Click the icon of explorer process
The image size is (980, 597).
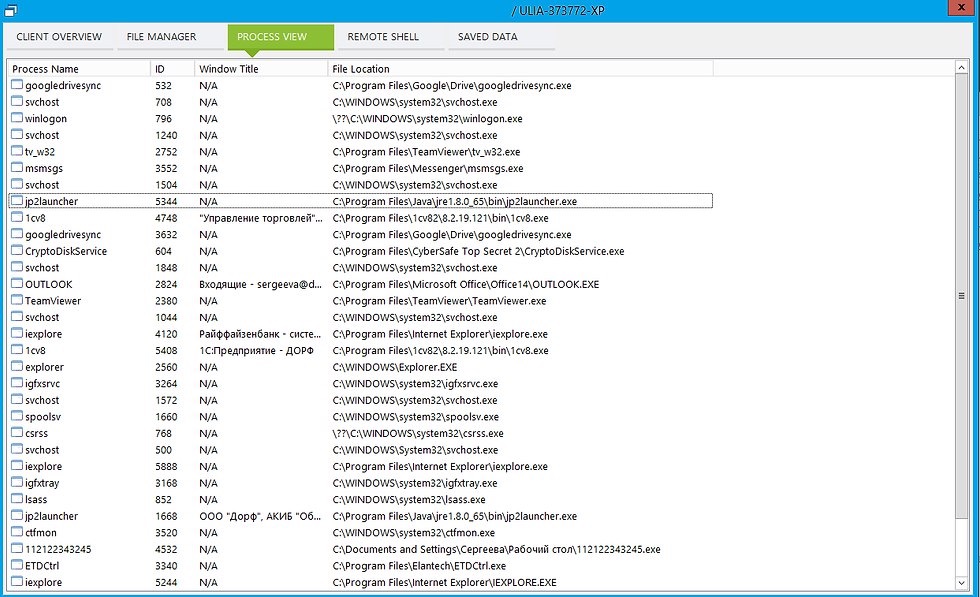pos(17,367)
